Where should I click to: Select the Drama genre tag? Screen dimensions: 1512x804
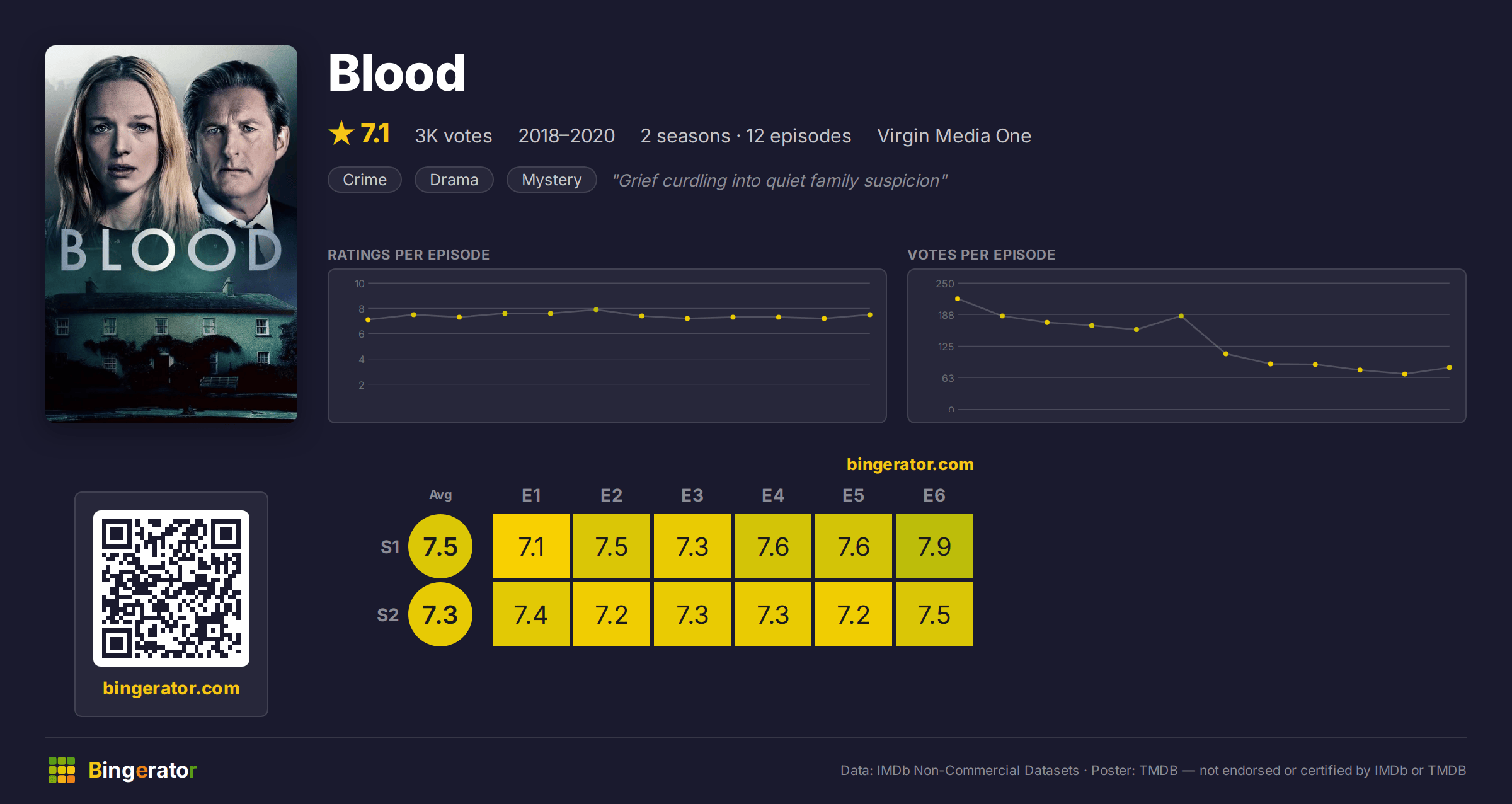point(454,180)
